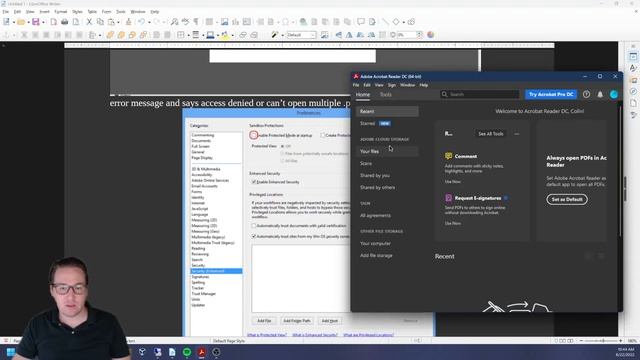The height and width of the screenshot is (360, 640).
Task: Click the Insert Image icon
Action: pyautogui.click(x=224, y=22)
